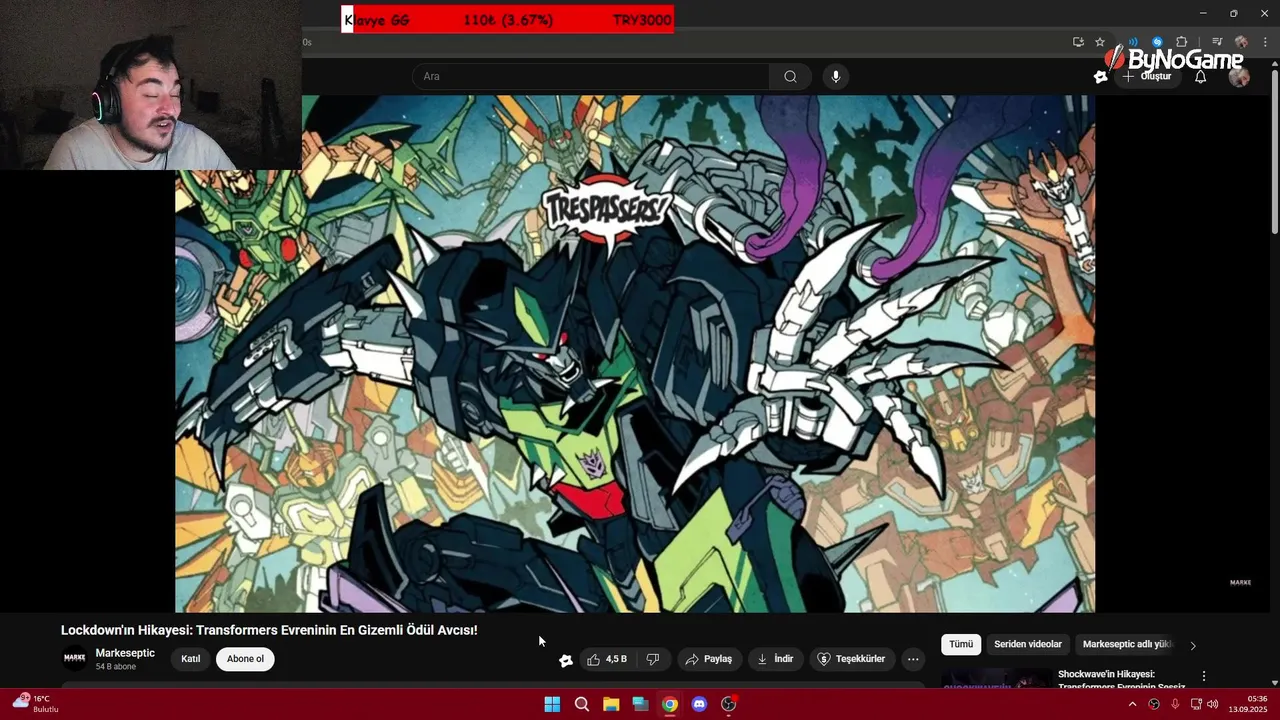Open Chrome media control icon

(x=1217, y=42)
